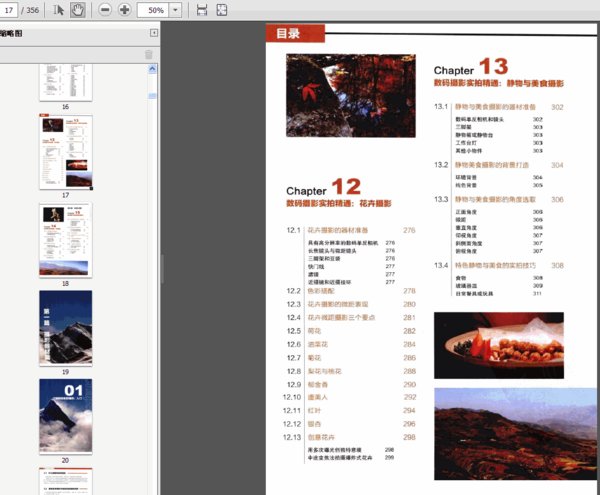Click contents entry 12.10
The image size is (600, 495).
coord(349,397)
